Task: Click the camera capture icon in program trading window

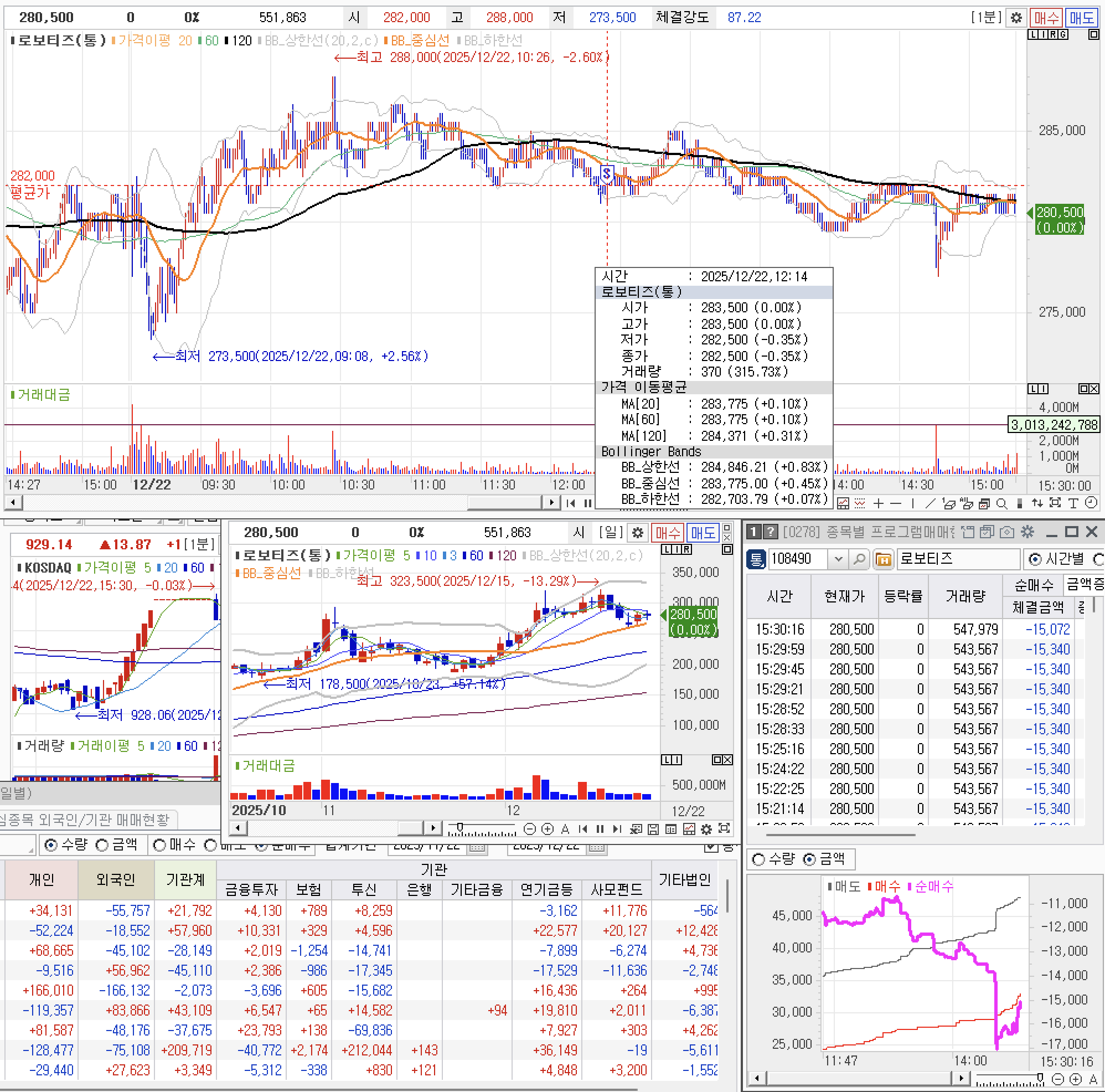Action: click(x=1006, y=532)
